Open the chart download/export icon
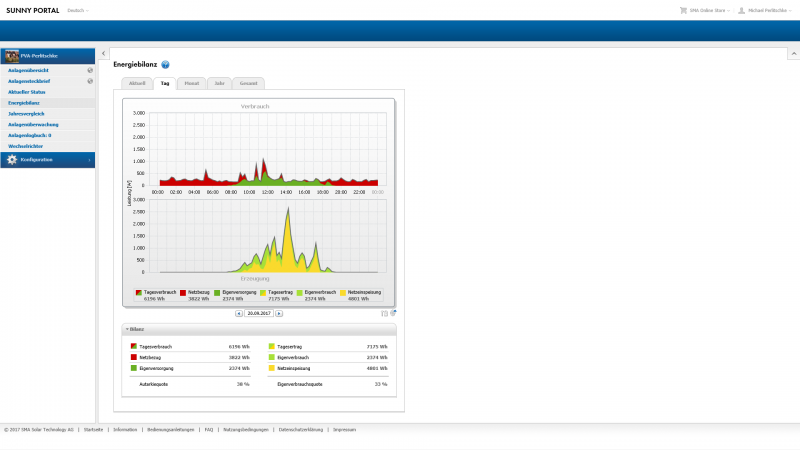 (x=393, y=313)
